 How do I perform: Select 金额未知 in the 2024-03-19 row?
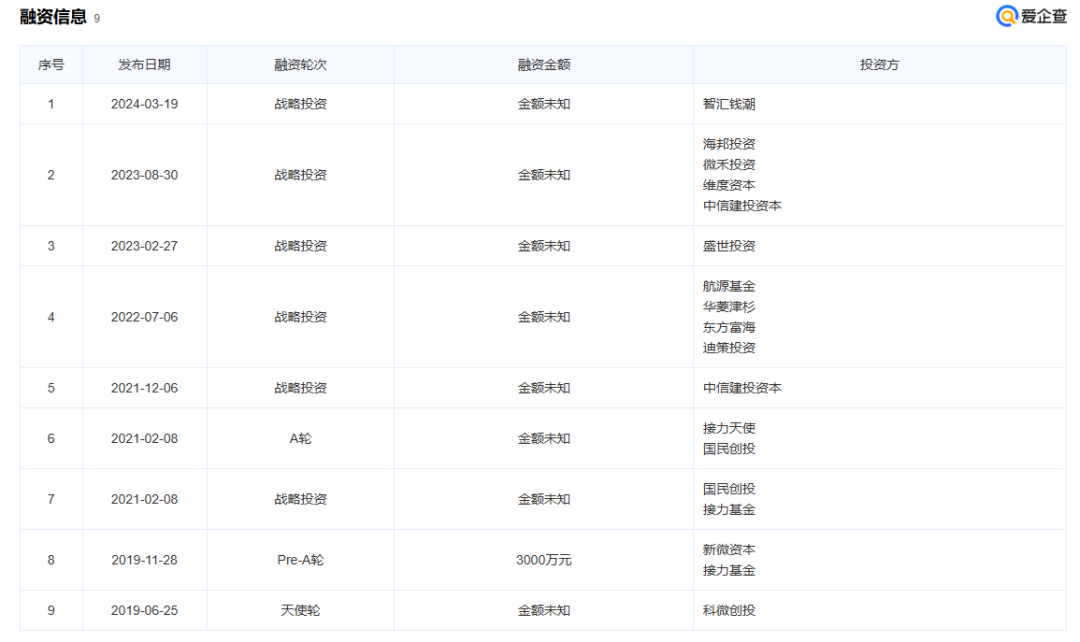[x=543, y=104]
